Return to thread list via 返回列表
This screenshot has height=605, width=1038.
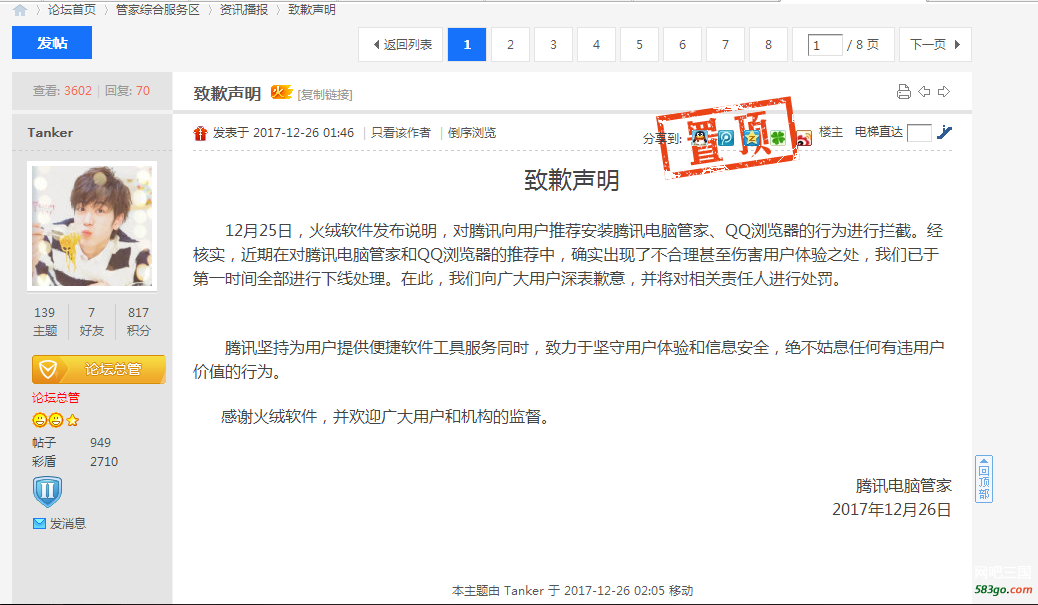[401, 44]
